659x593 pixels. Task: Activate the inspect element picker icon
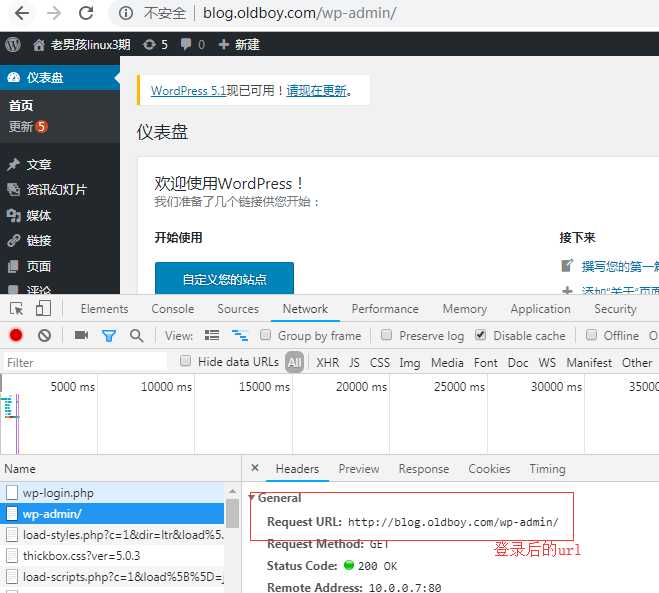17,309
